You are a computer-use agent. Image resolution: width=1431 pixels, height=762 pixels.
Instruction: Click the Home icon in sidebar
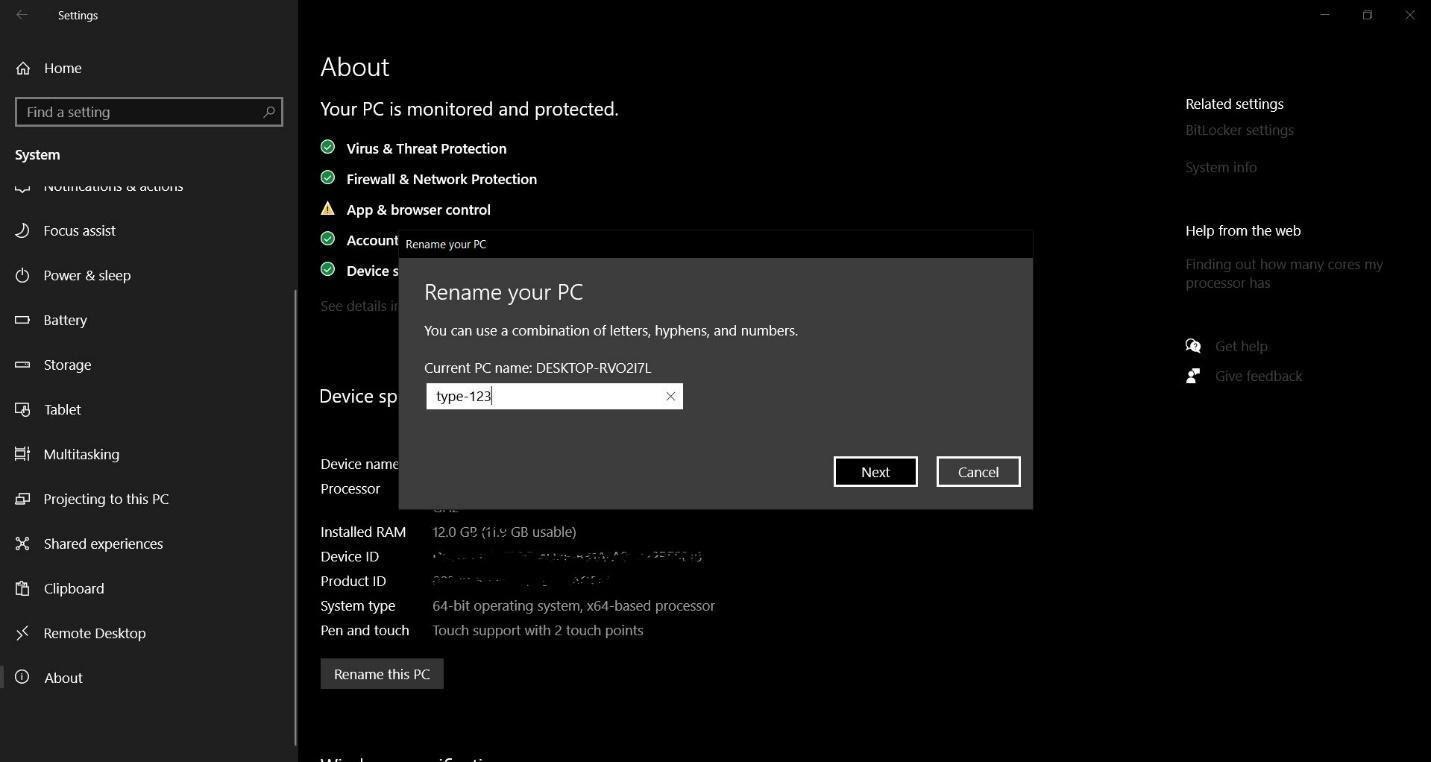[23, 68]
